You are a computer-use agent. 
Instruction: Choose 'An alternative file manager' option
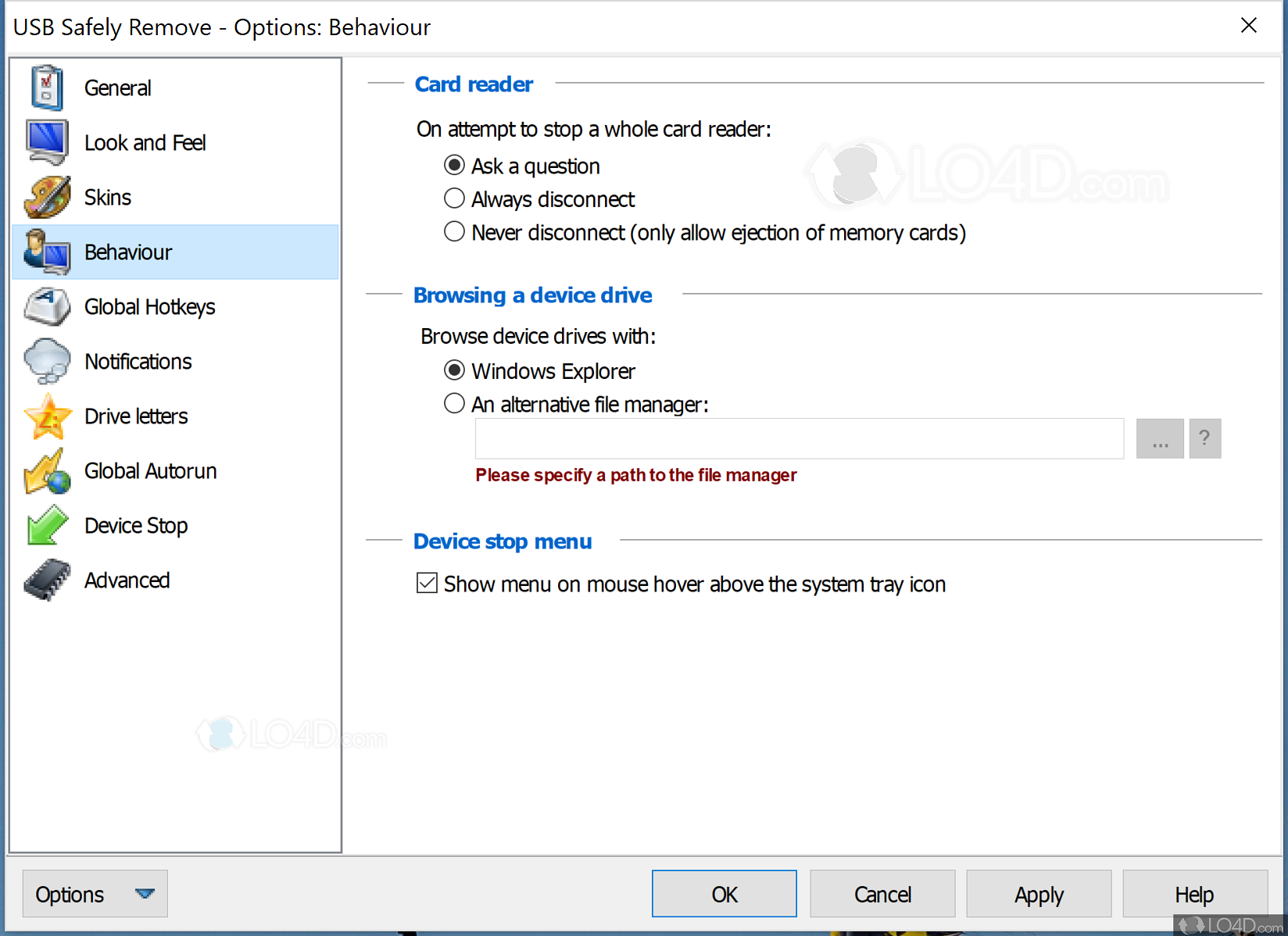tap(454, 403)
